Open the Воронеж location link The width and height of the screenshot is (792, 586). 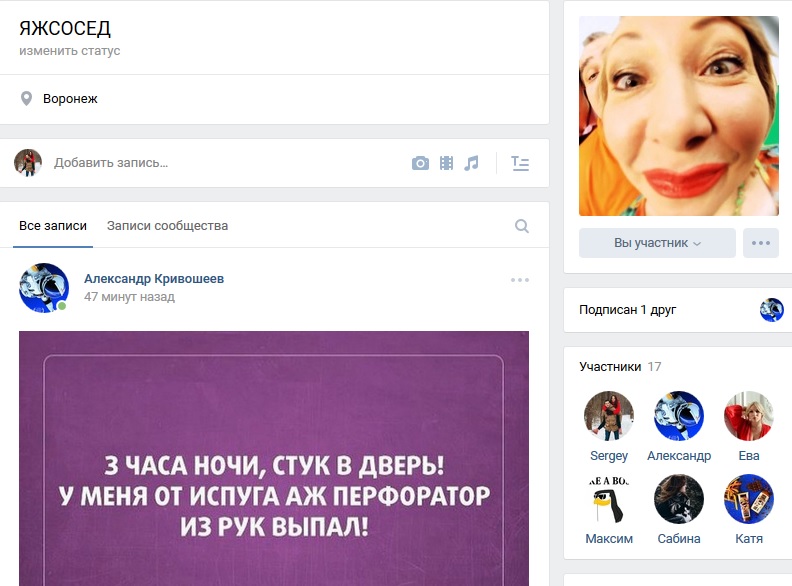[70, 99]
